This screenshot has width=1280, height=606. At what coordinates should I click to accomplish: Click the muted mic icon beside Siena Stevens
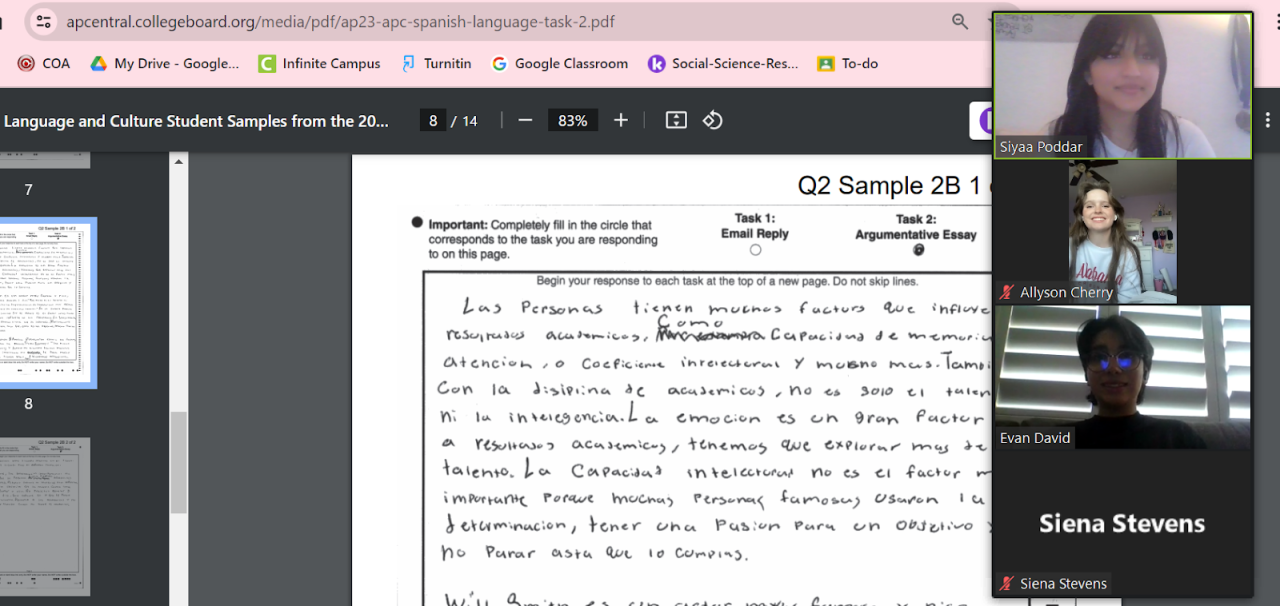tap(1006, 583)
